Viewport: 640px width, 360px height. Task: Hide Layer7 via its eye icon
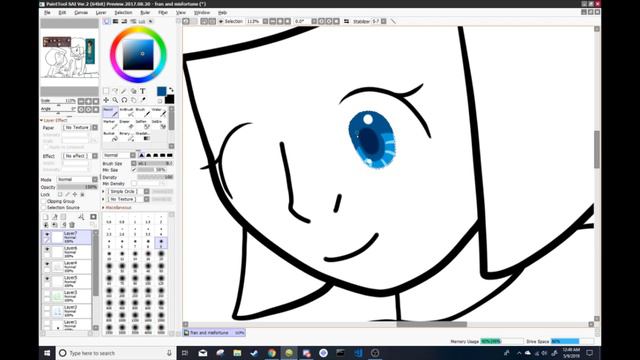[x=47, y=234]
